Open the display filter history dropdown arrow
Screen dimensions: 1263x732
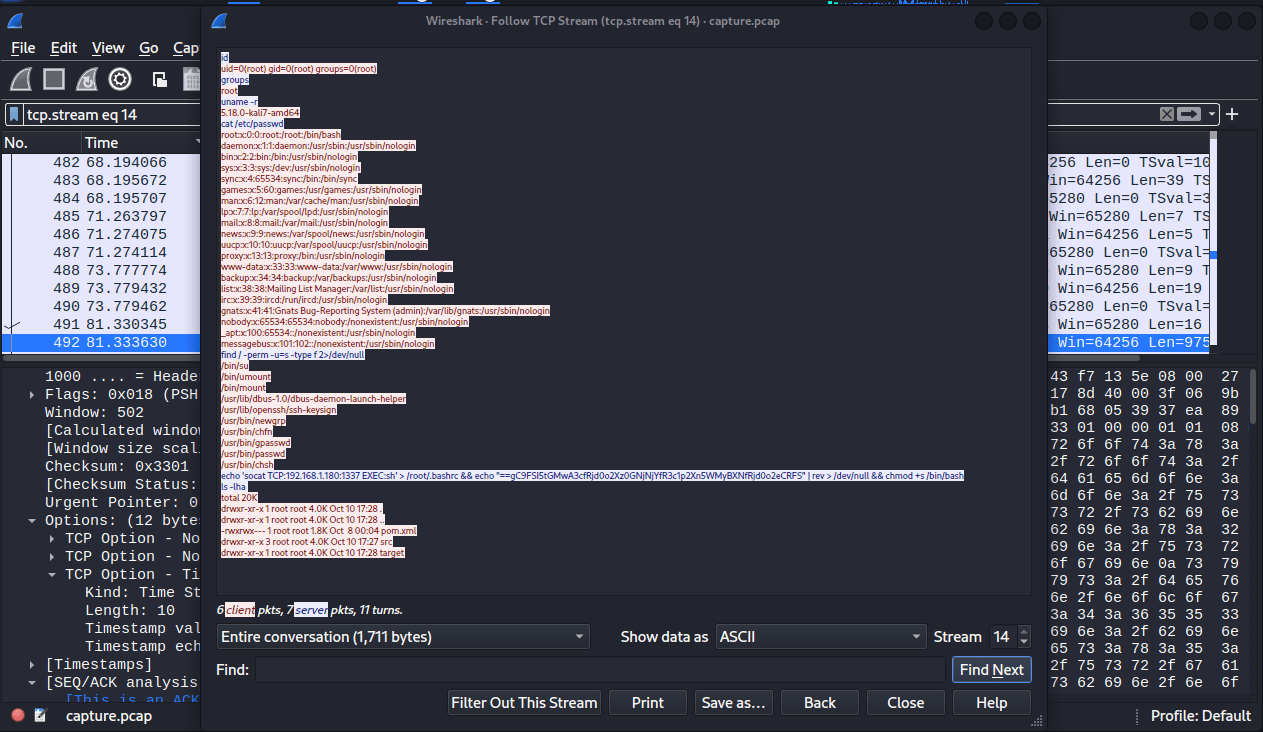1212,114
